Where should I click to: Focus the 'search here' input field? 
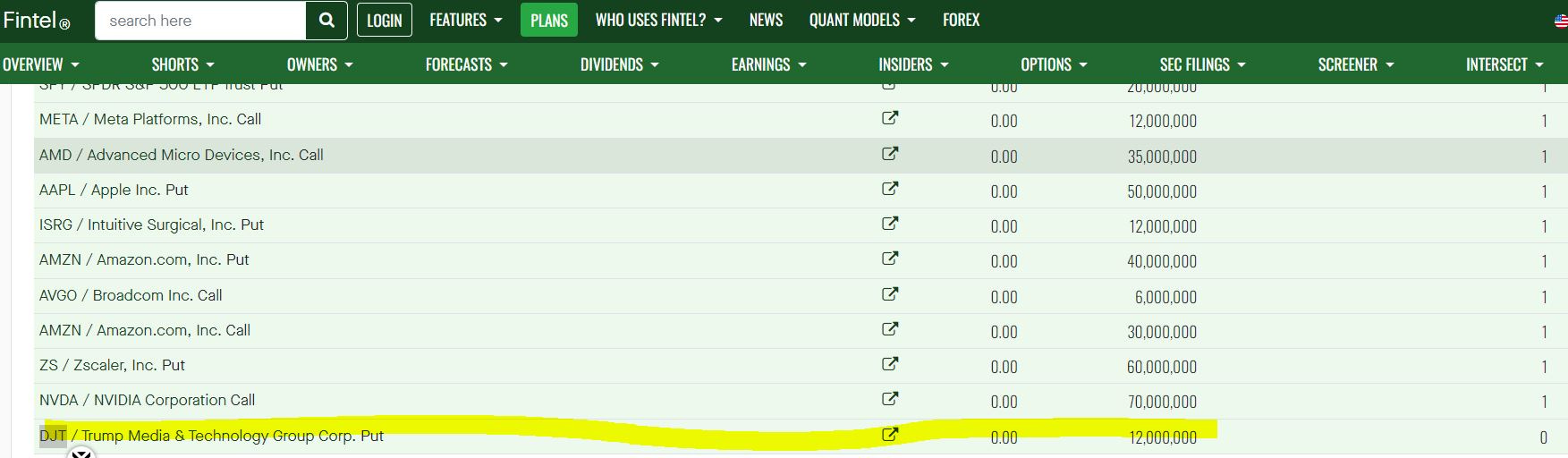click(200, 20)
